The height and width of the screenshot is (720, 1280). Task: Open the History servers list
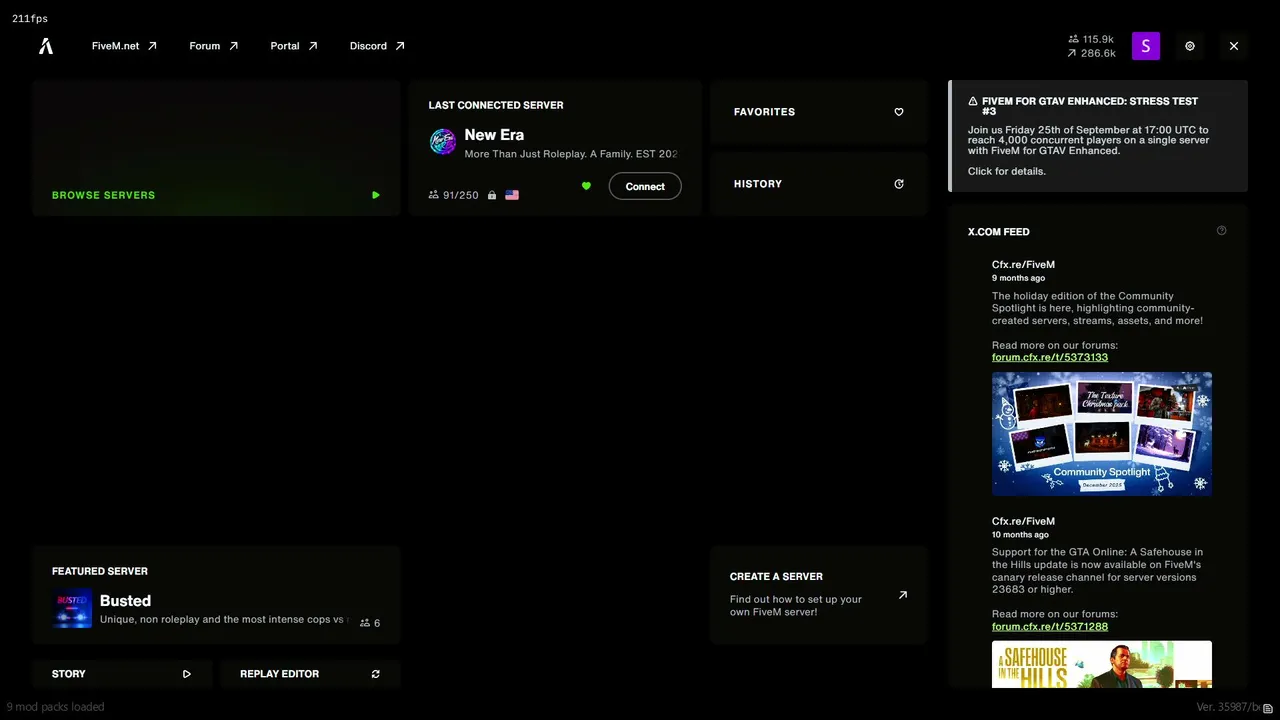coord(819,184)
